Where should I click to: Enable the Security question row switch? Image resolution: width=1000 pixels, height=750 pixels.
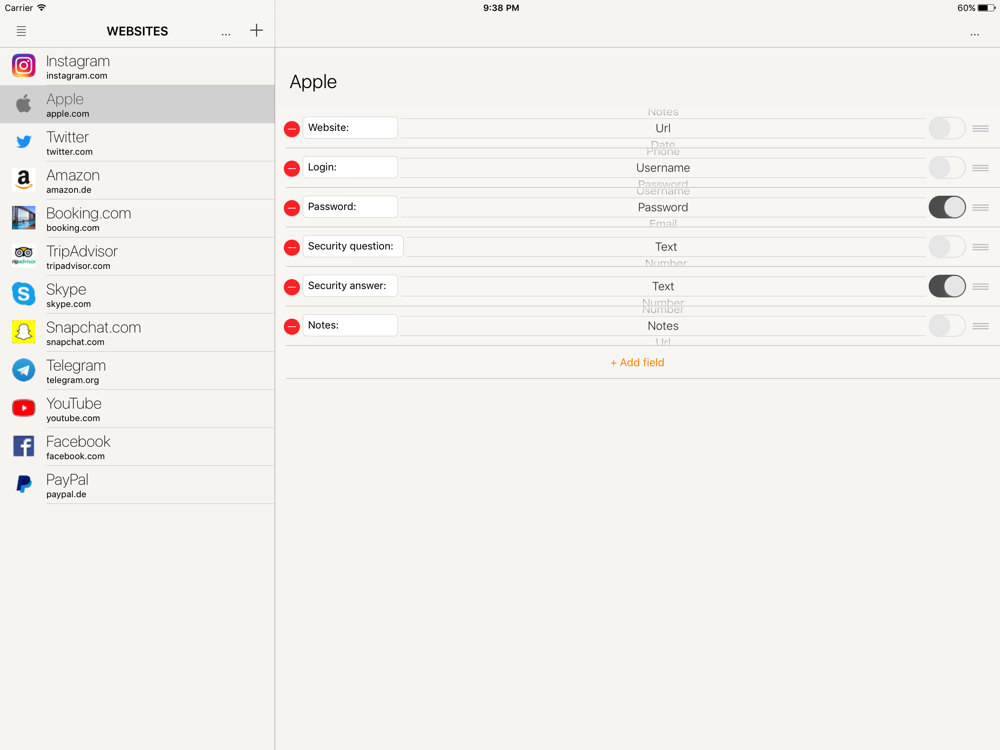click(x=947, y=247)
